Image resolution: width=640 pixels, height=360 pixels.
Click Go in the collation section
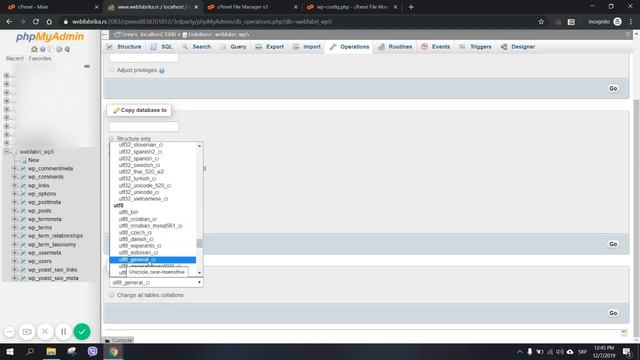[x=613, y=313]
